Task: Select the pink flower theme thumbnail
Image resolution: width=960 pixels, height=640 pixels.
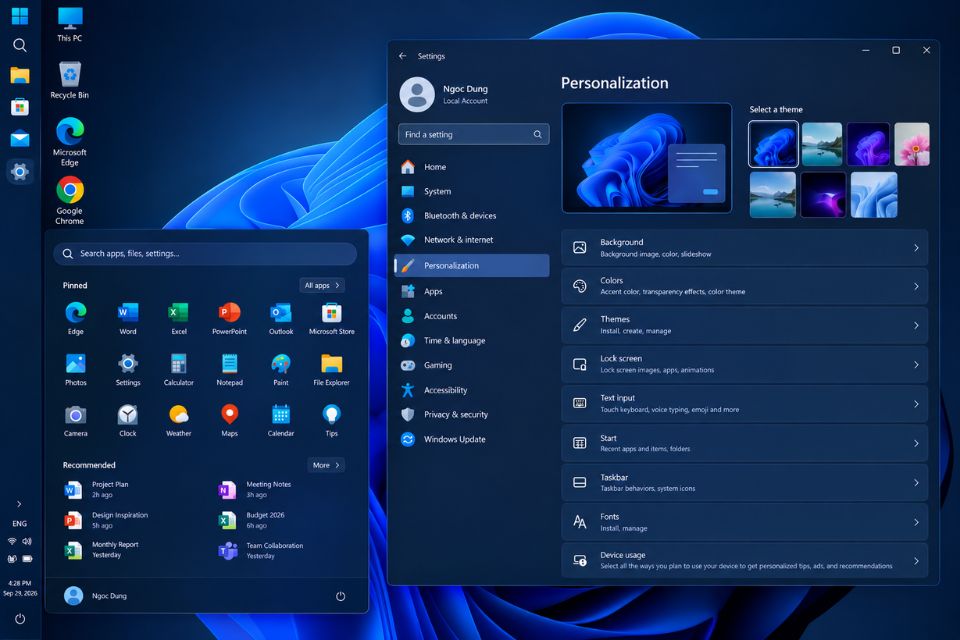Action: tap(912, 145)
